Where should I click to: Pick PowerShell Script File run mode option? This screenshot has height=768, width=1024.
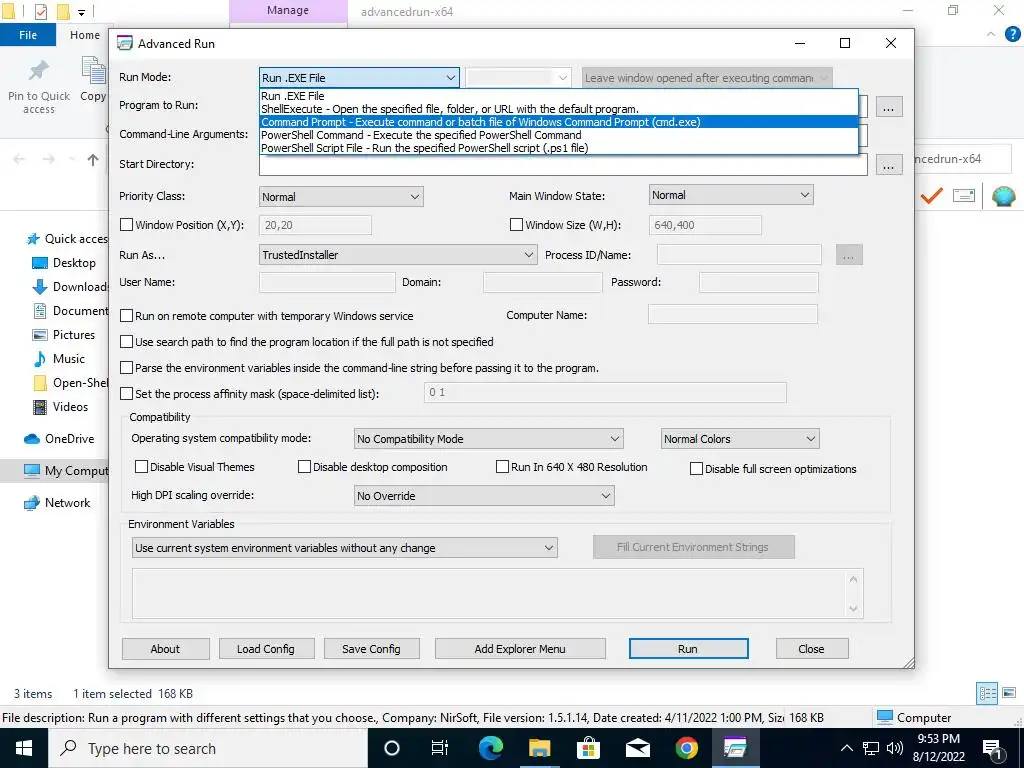click(558, 148)
